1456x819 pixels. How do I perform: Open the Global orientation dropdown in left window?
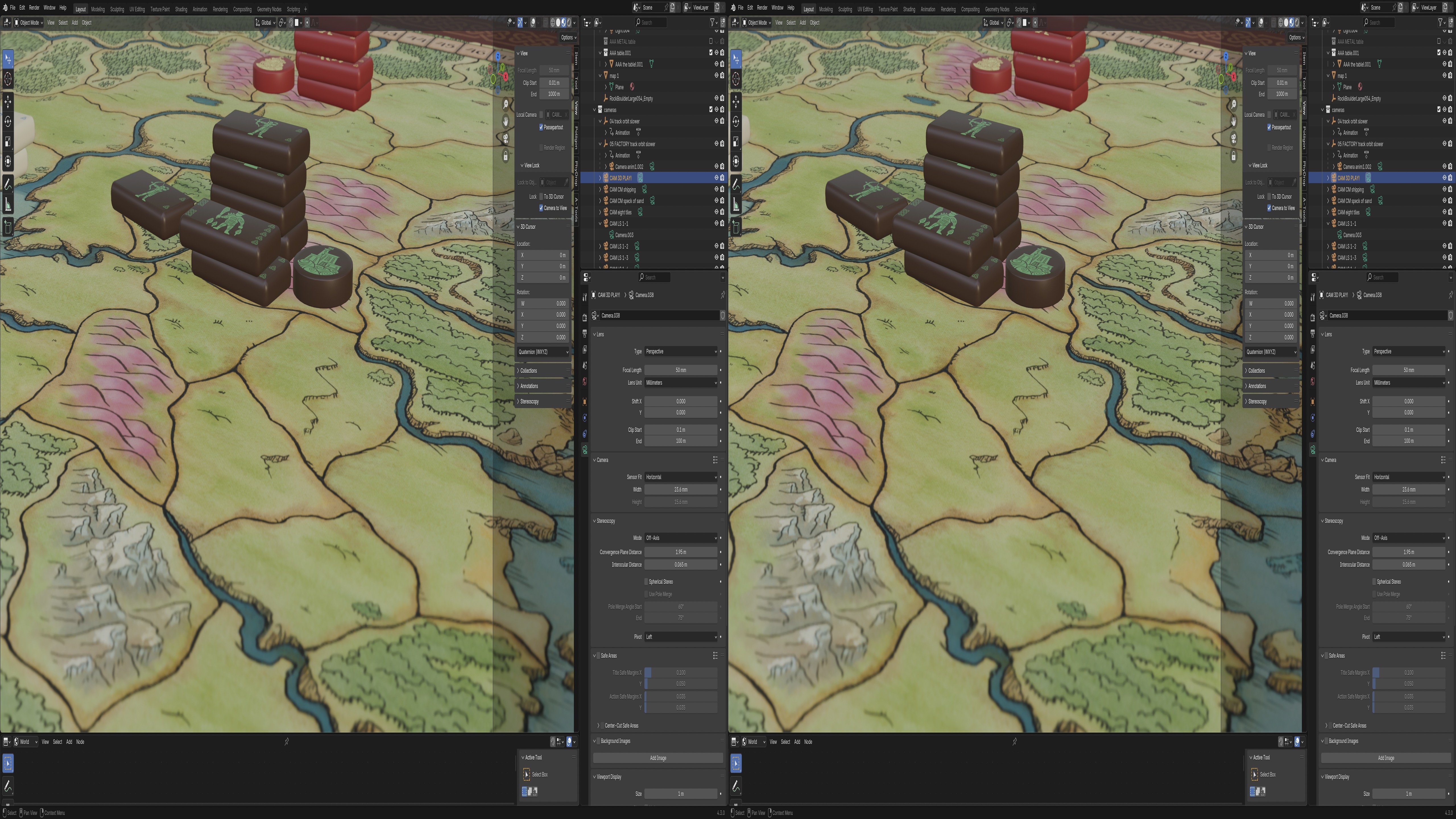(x=265, y=23)
